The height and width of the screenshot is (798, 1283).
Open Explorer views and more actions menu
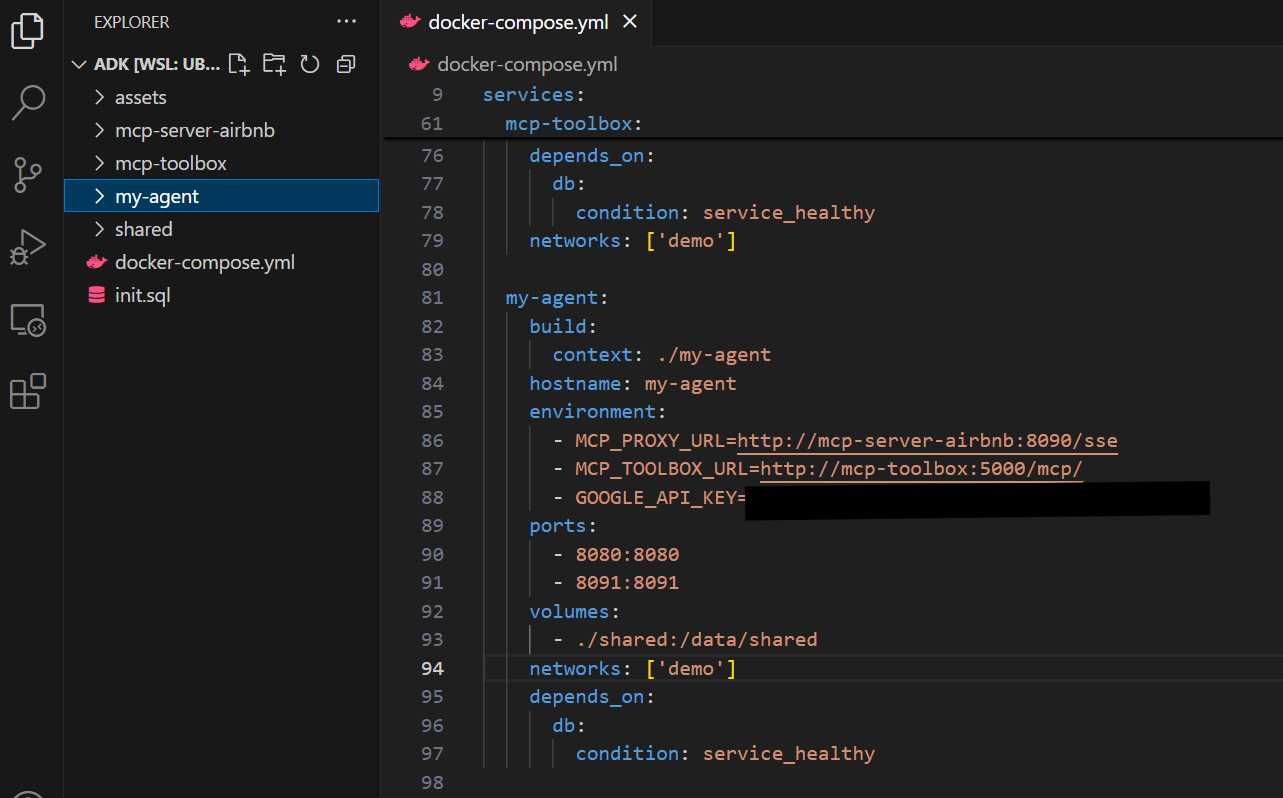tap(347, 21)
